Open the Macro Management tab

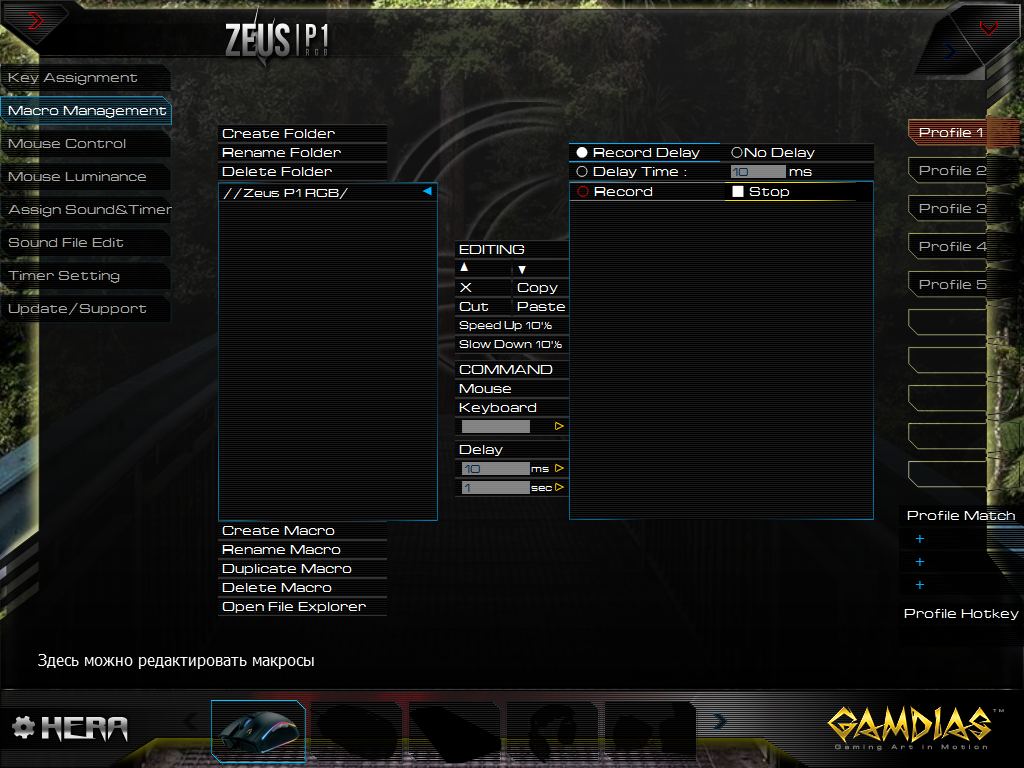[86, 111]
